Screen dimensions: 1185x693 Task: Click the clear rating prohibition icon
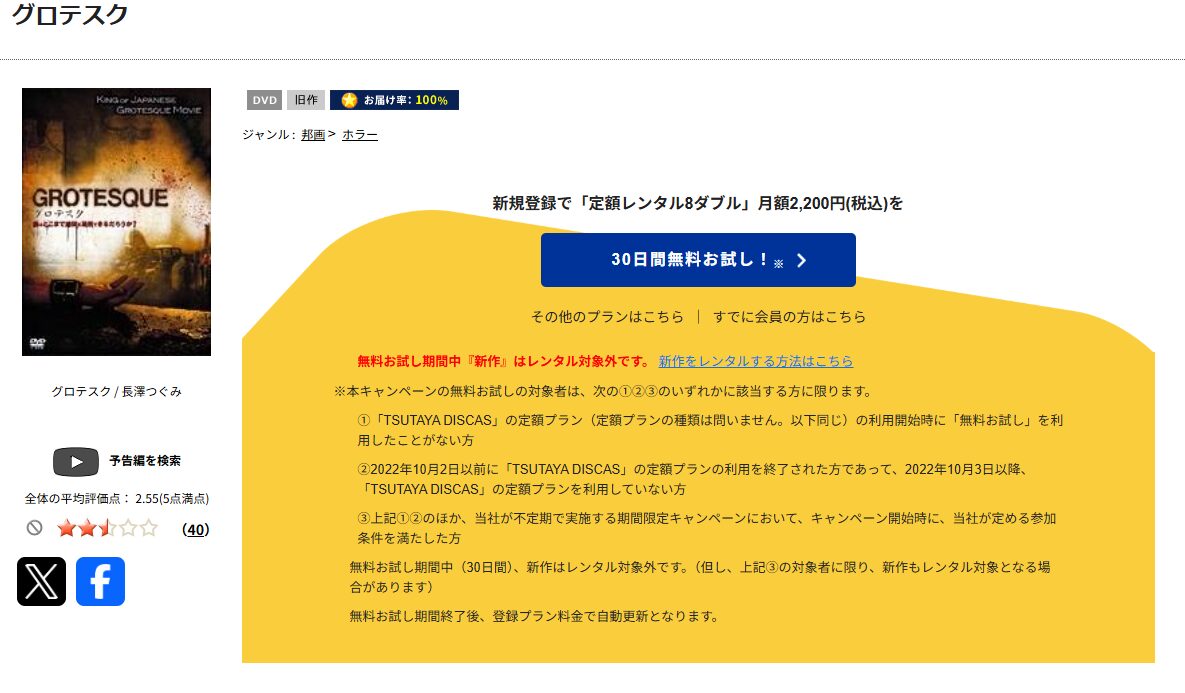(x=34, y=527)
